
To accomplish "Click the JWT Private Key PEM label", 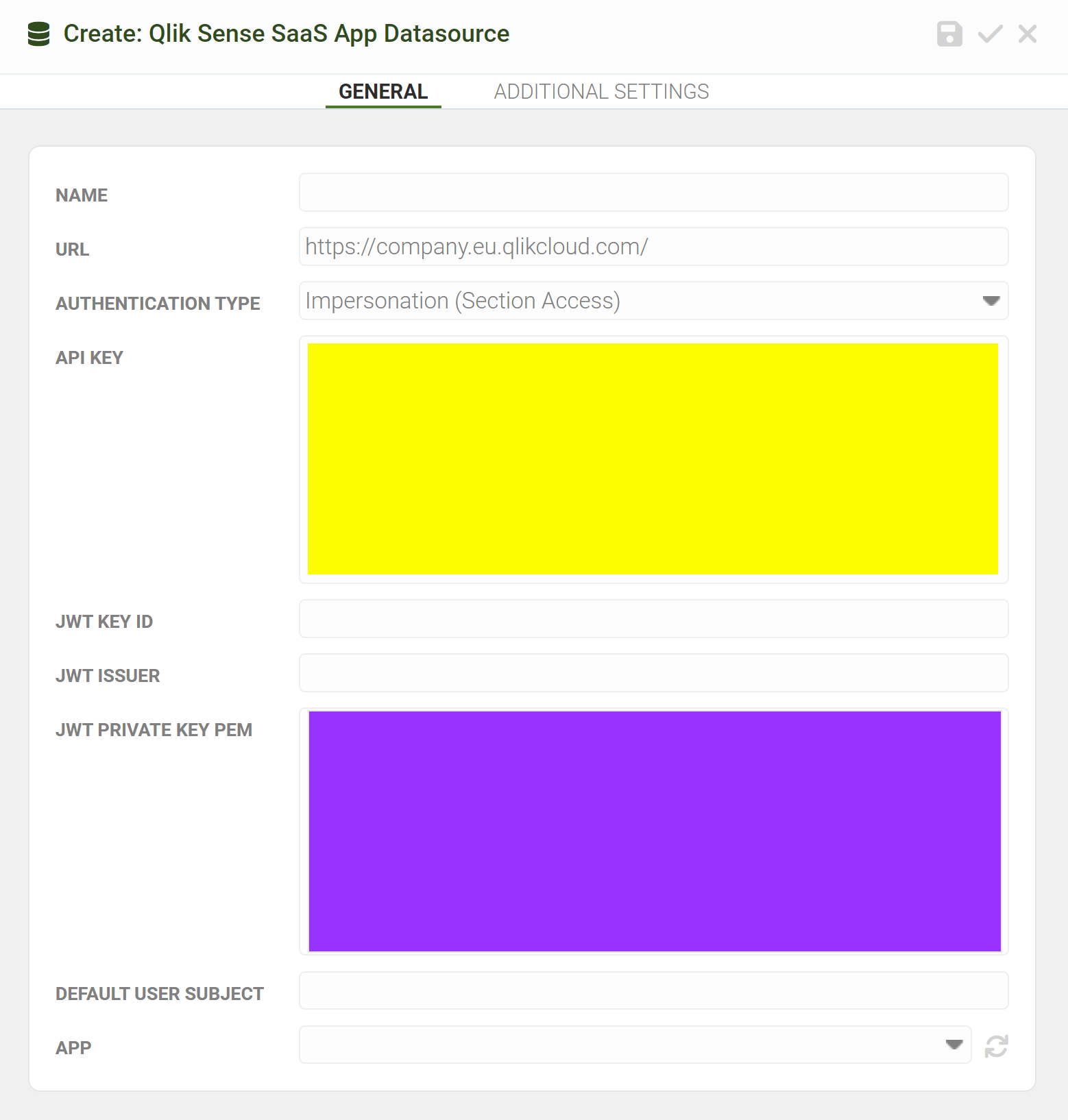I will [x=154, y=730].
